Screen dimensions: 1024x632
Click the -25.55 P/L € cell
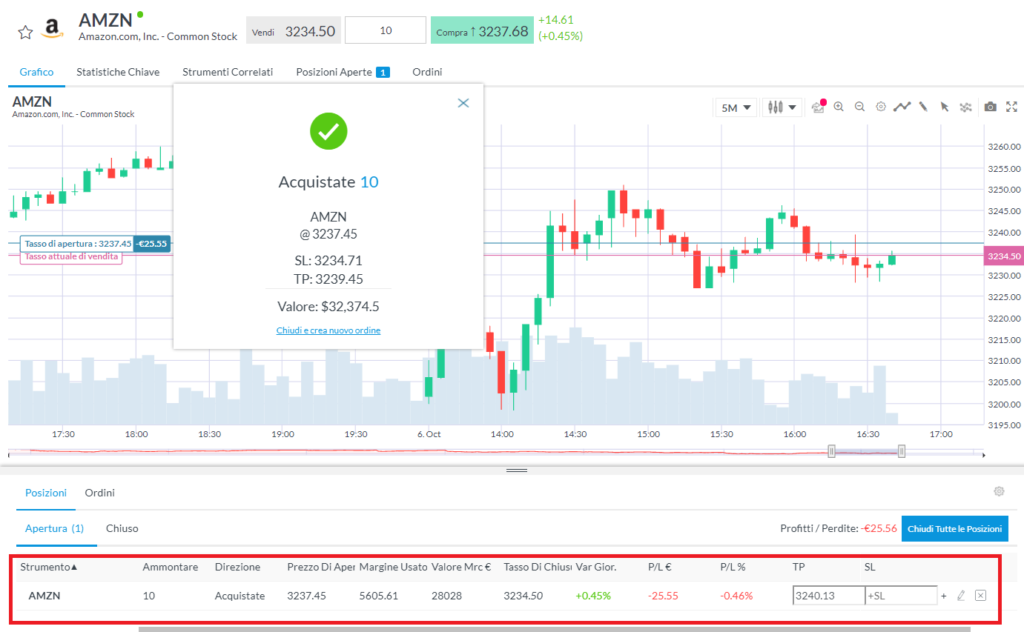pyautogui.click(x=663, y=595)
